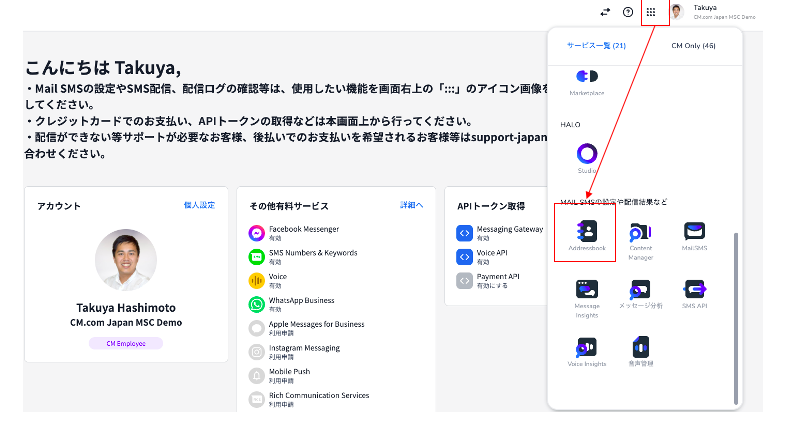Click the Apple Messages for Business icon
Image resolution: width=787 pixels, height=429 pixels.
pyautogui.click(x=256, y=328)
